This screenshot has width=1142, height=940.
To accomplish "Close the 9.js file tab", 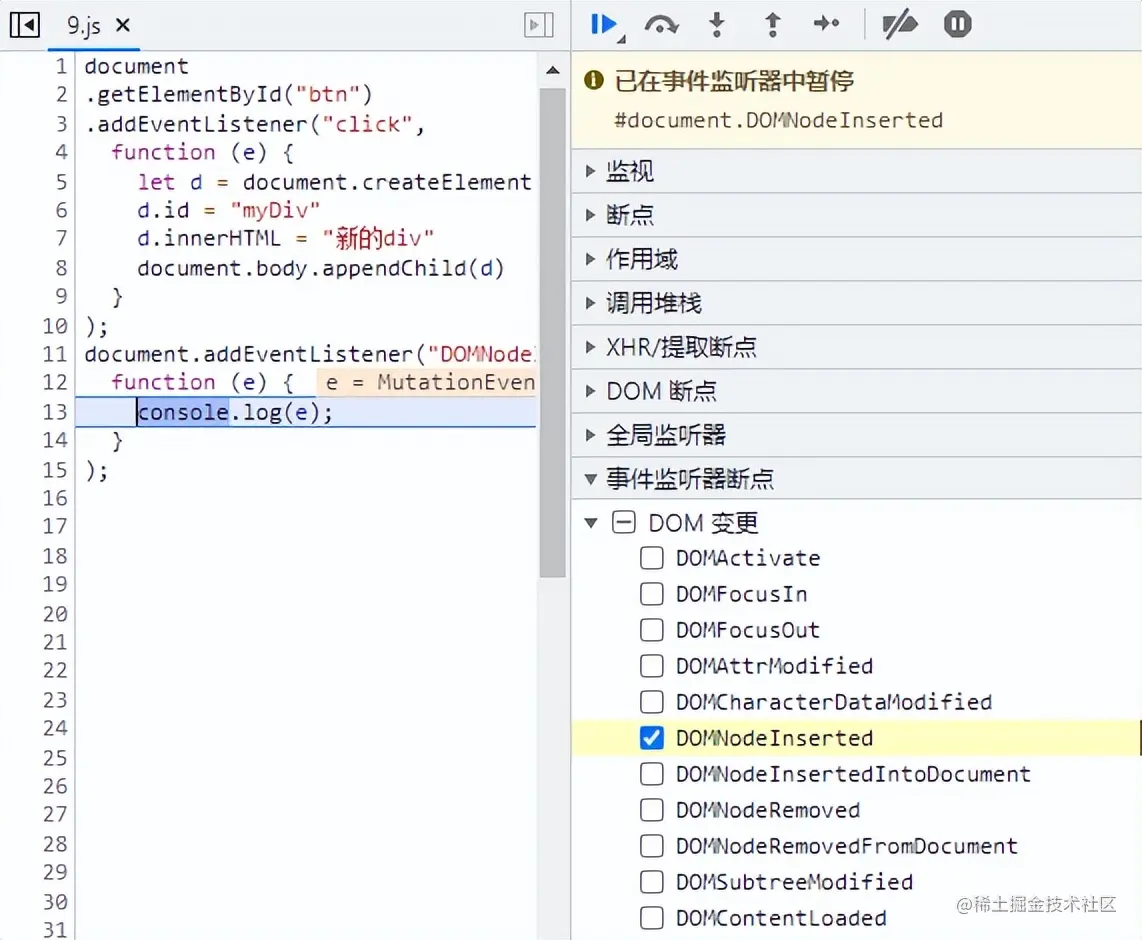I will point(122,25).
